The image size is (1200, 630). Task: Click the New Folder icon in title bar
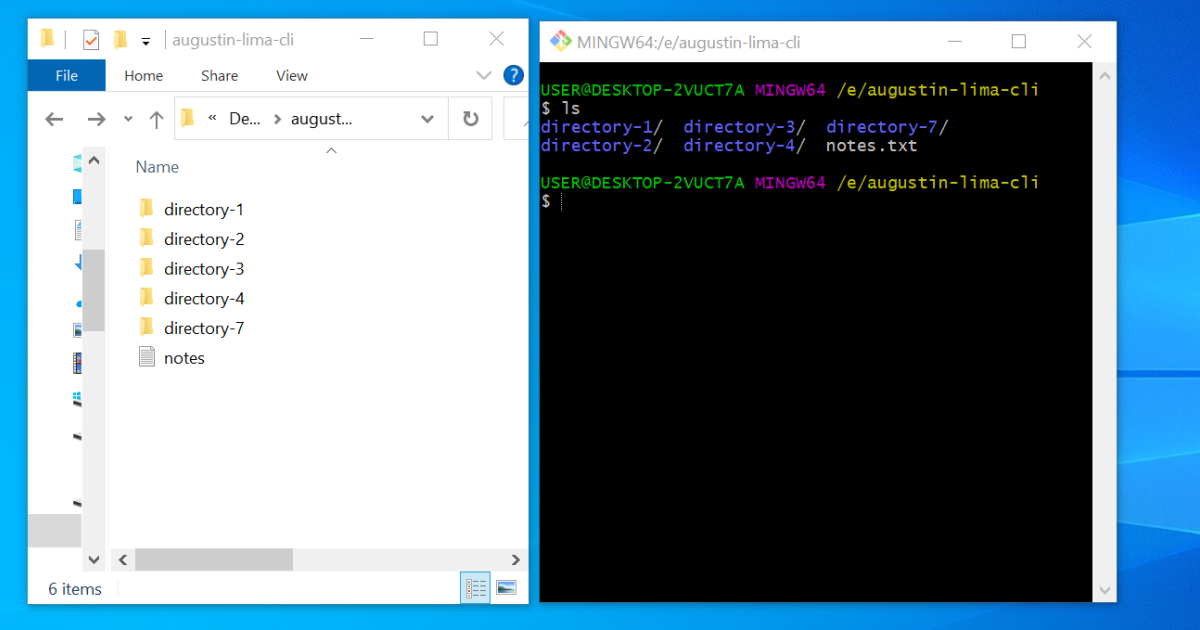[x=121, y=40]
